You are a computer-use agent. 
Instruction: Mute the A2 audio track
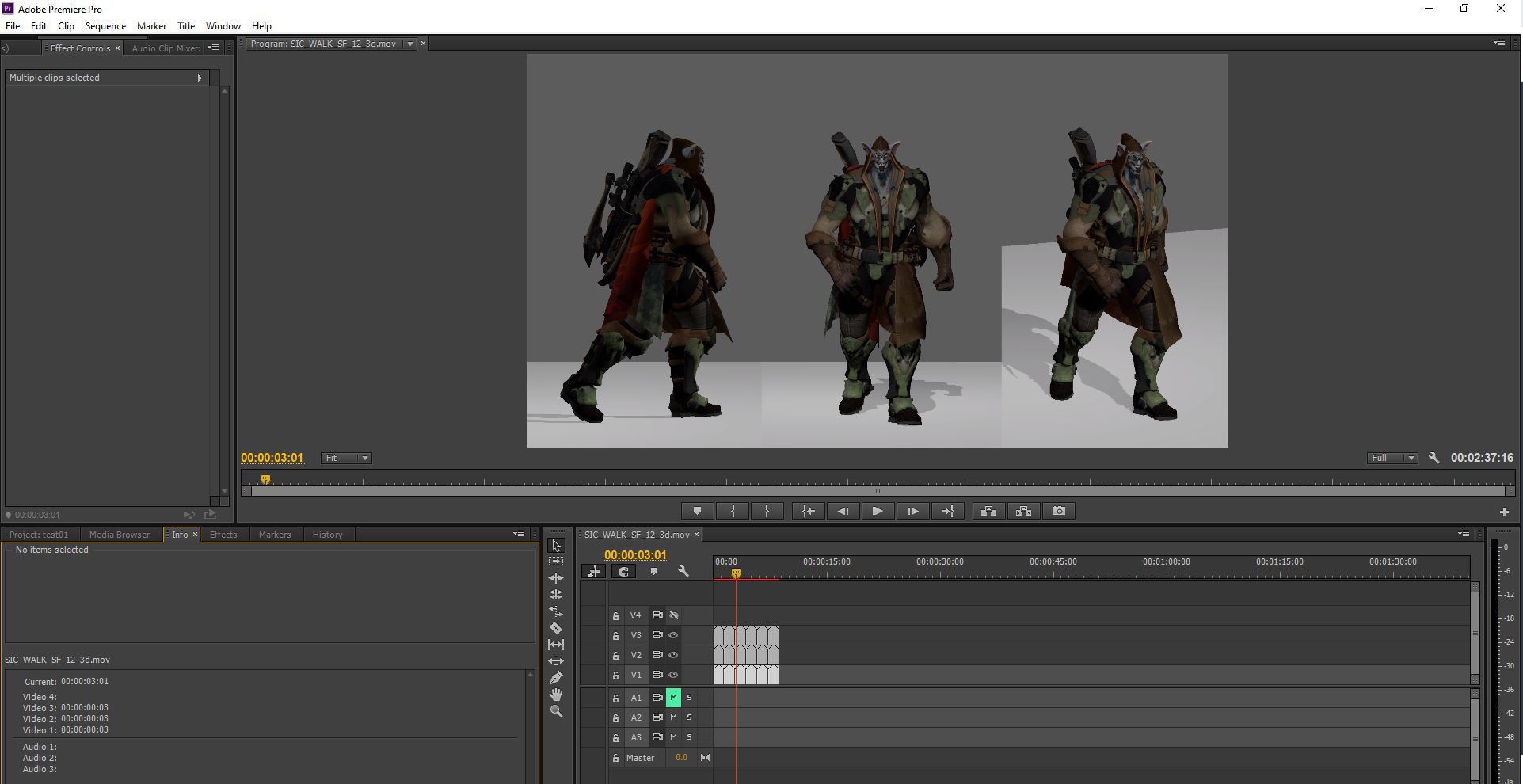point(673,717)
